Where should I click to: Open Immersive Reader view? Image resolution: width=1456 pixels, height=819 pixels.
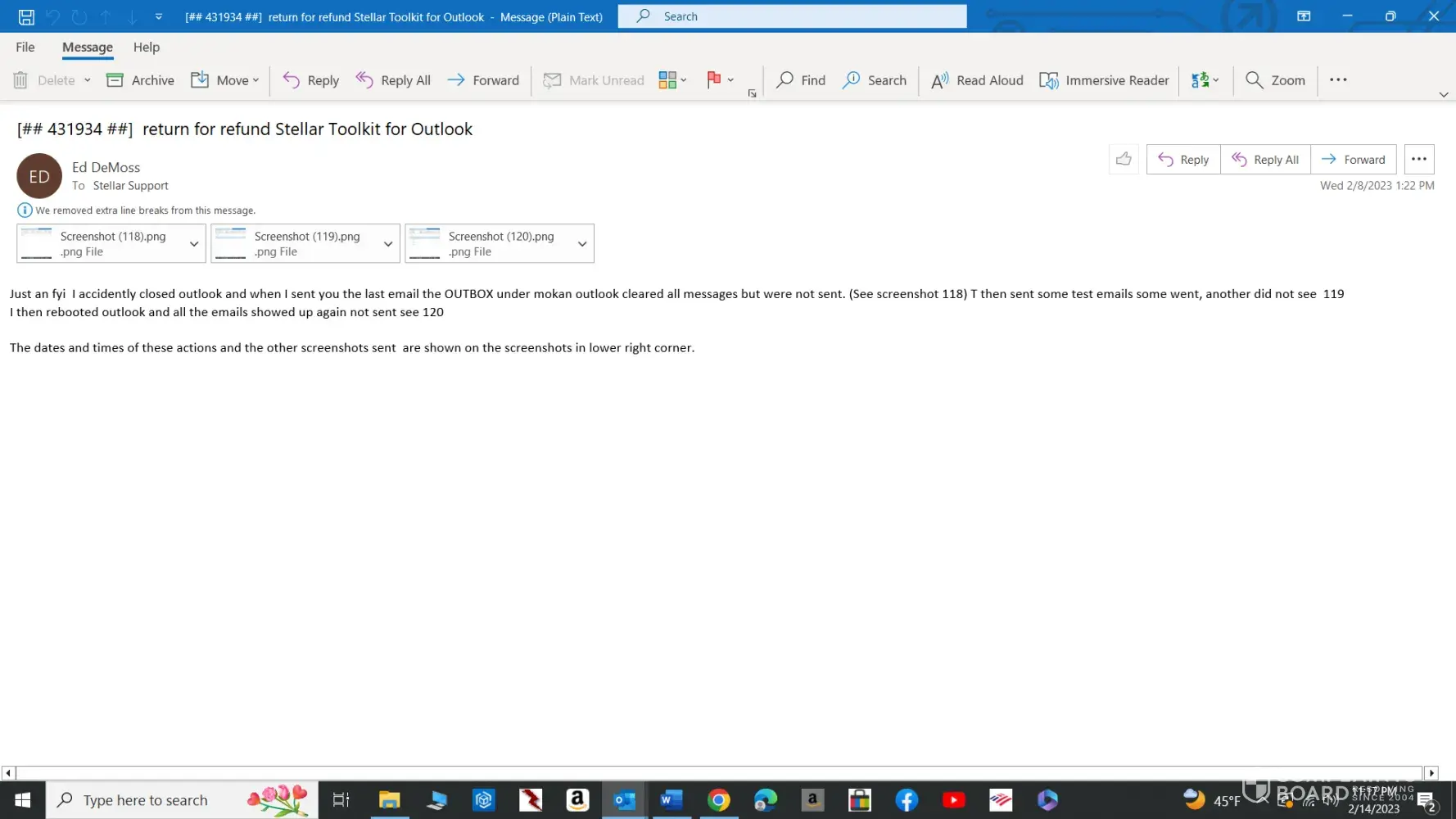(x=1104, y=80)
